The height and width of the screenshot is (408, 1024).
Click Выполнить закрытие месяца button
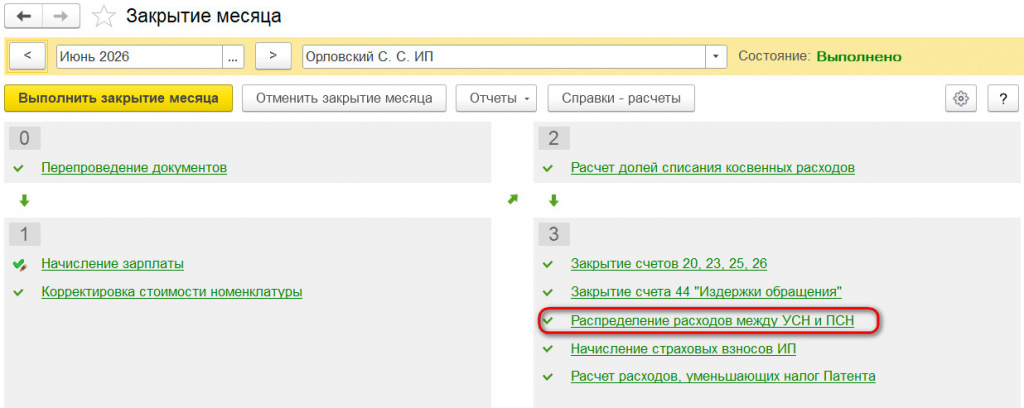tap(118, 99)
